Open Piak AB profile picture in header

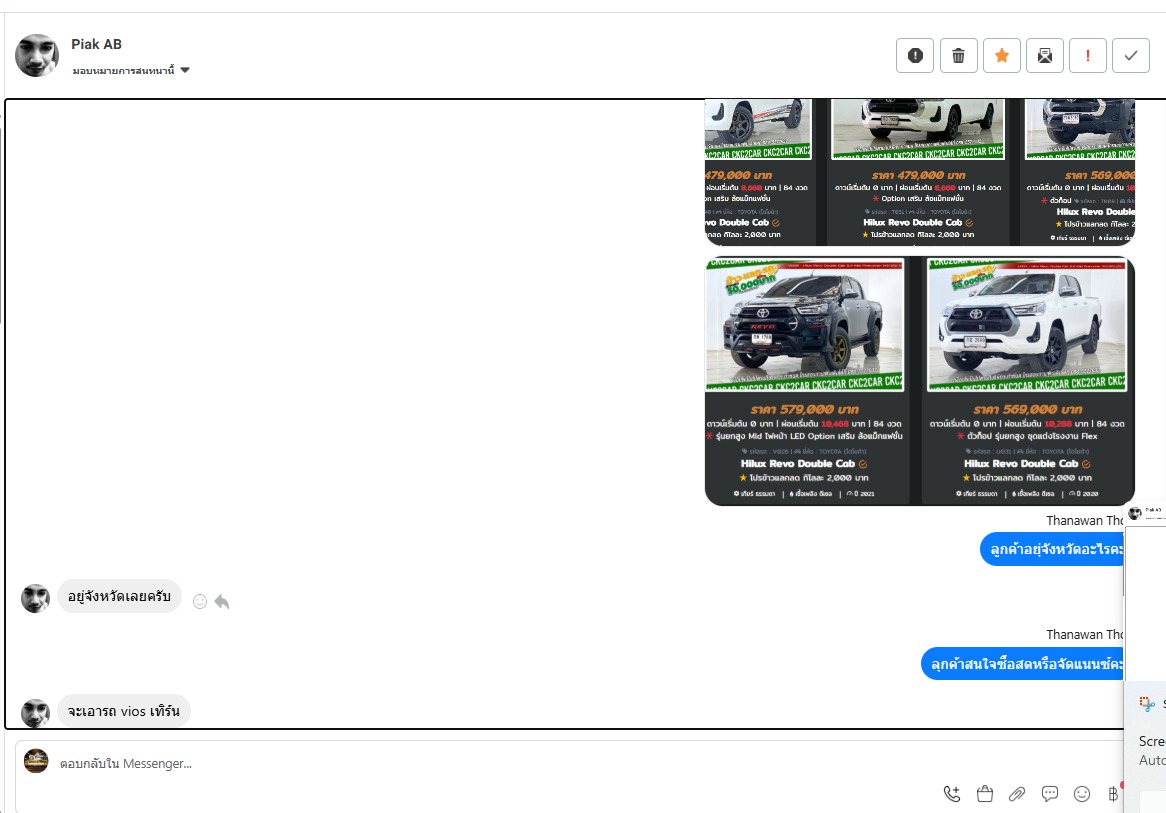coord(36,55)
